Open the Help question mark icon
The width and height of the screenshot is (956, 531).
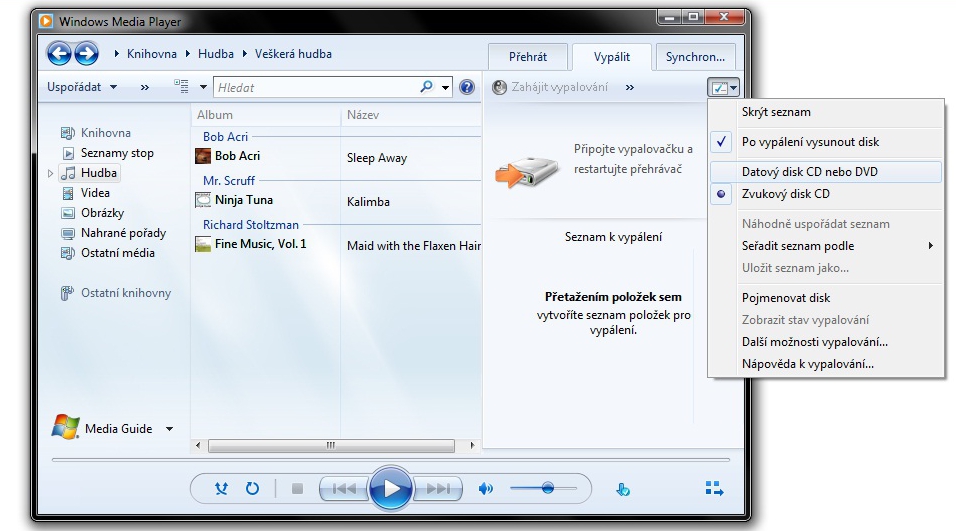467,87
